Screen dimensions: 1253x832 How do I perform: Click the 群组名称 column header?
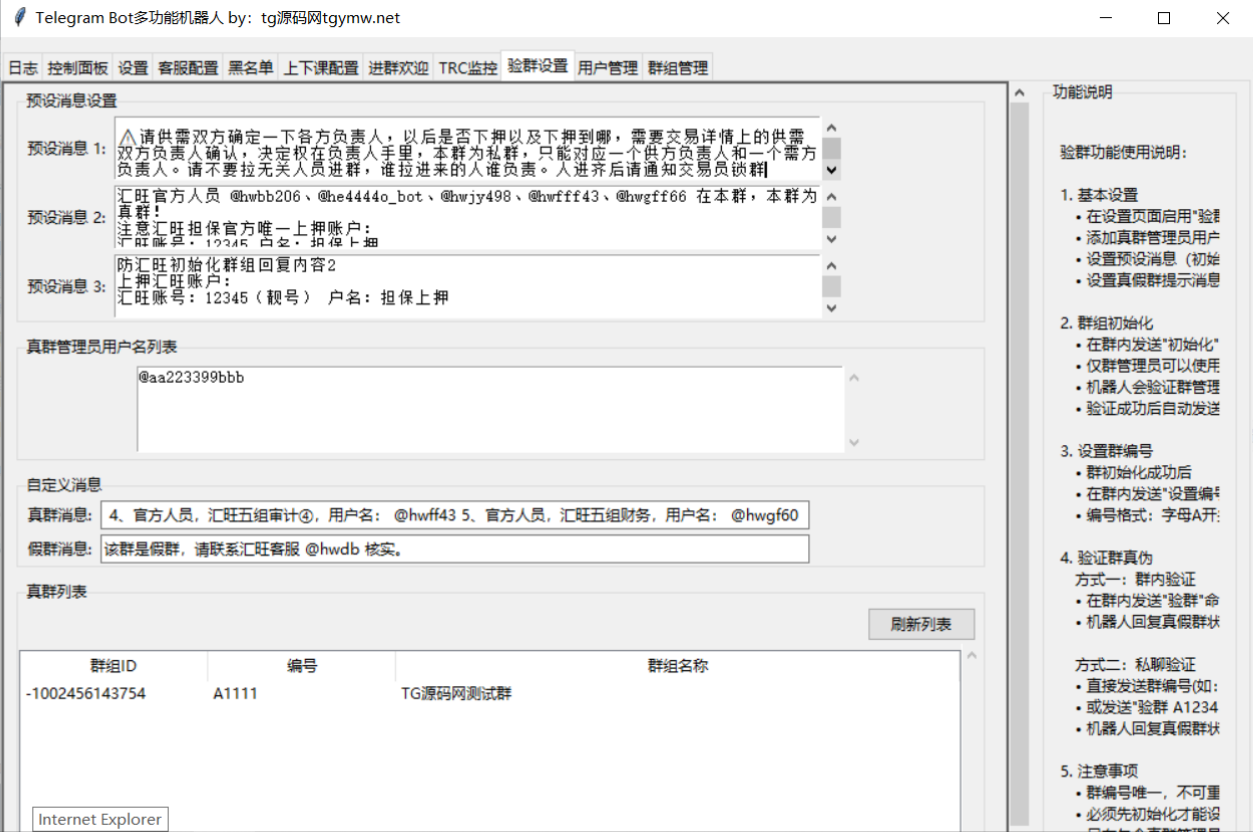pos(677,666)
